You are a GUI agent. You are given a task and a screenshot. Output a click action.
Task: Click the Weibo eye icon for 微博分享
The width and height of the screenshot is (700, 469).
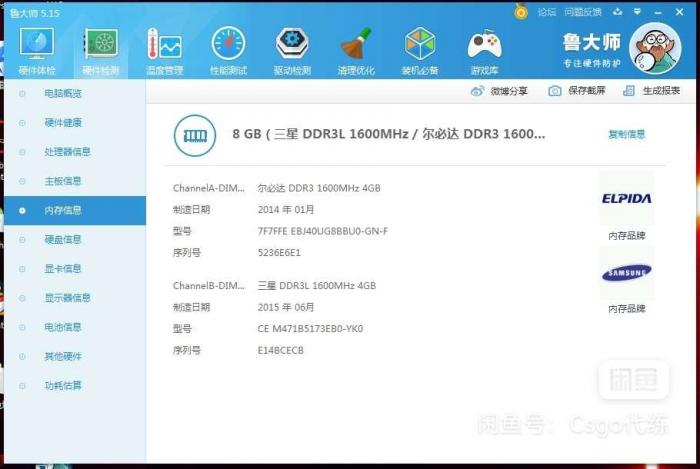click(x=477, y=91)
